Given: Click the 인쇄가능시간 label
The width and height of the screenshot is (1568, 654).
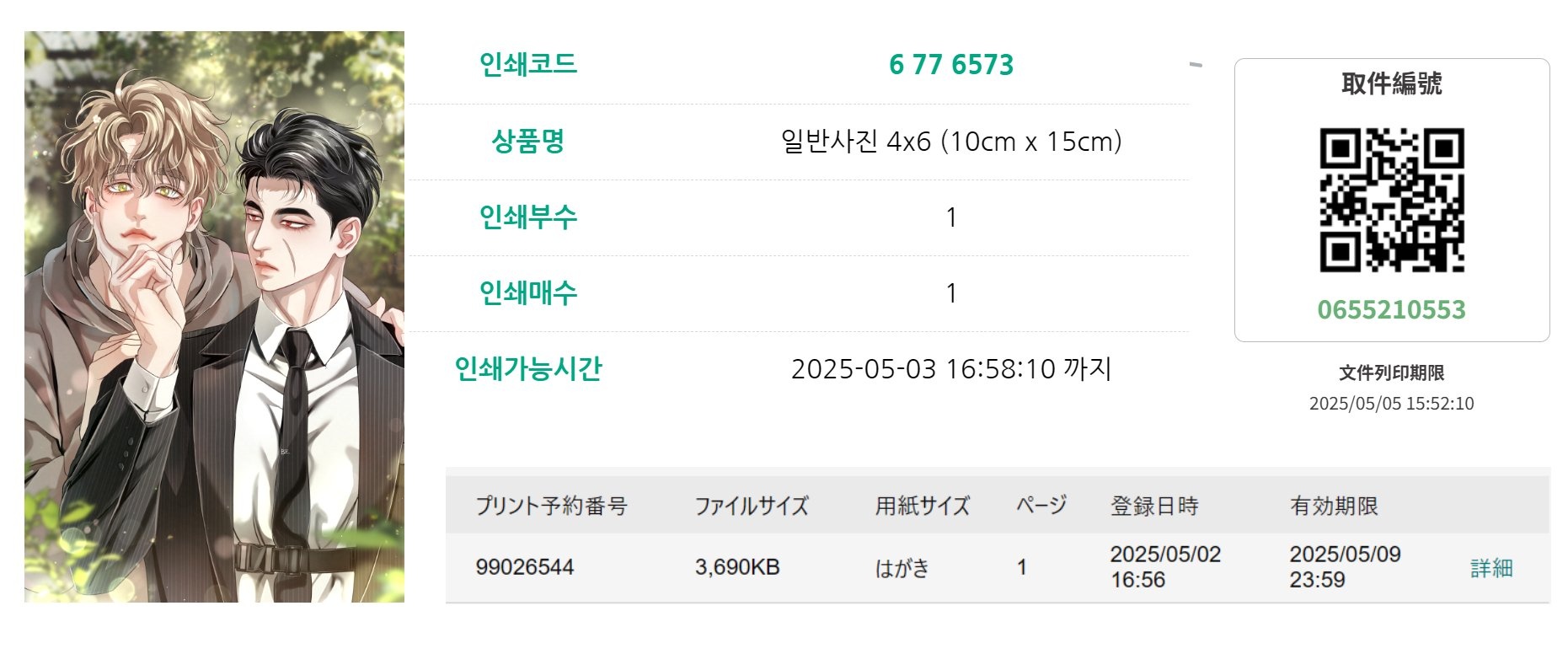Looking at the screenshot, I should tap(528, 368).
